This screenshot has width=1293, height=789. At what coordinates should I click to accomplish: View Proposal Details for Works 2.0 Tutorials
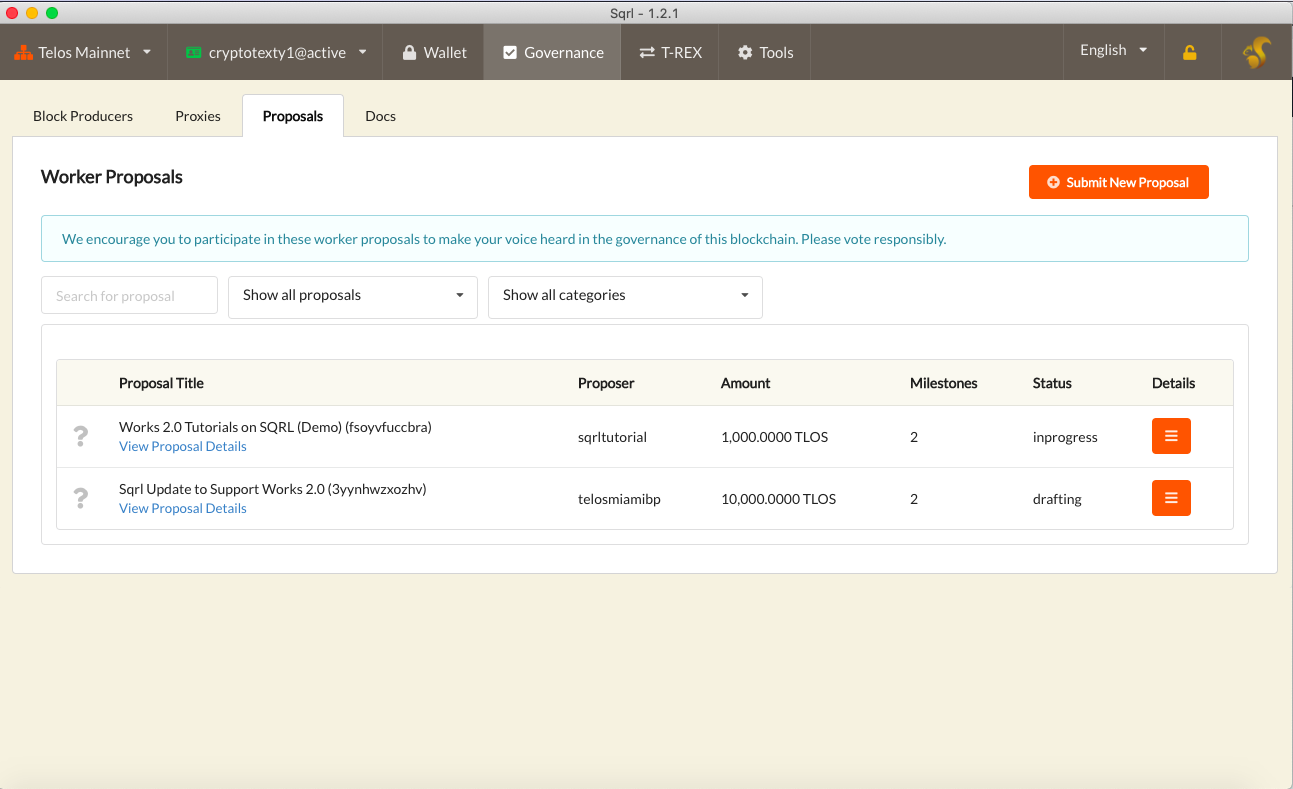(x=183, y=446)
